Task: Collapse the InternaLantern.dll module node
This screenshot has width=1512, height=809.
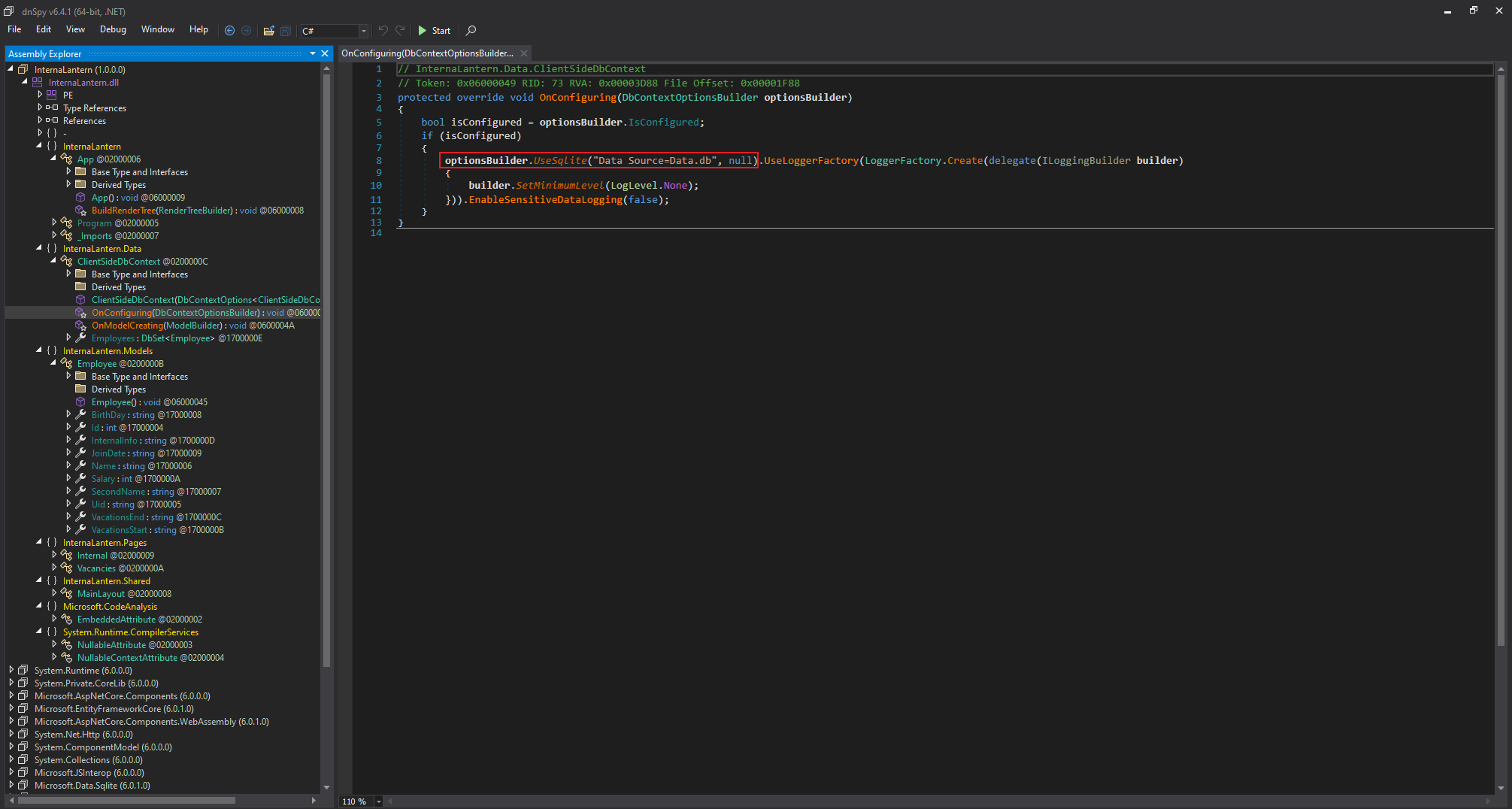Action: coord(25,82)
